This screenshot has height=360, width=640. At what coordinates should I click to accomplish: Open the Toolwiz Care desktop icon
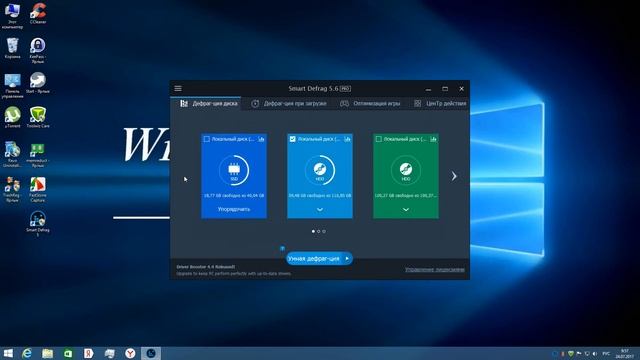coord(38,118)
